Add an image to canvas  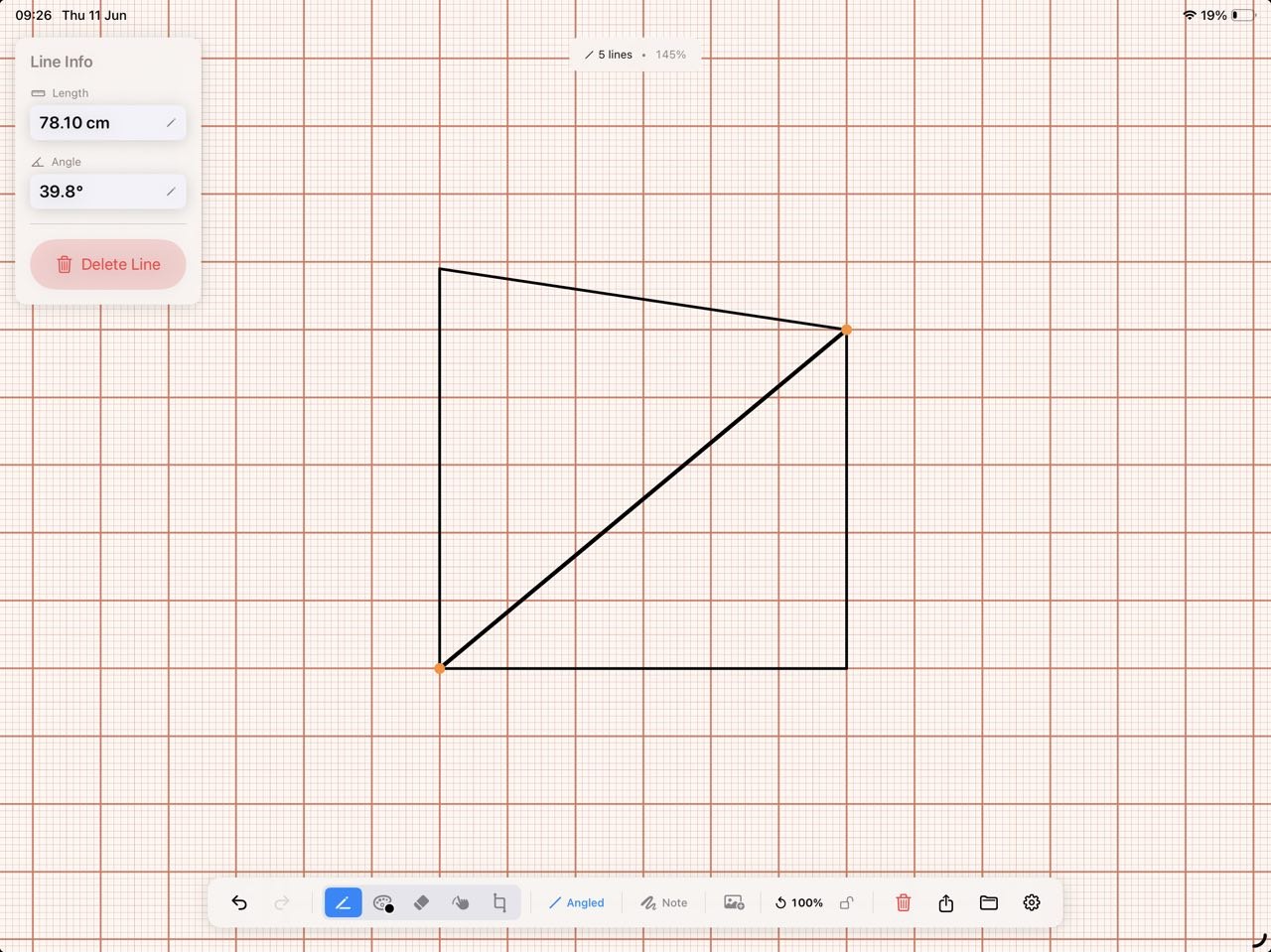coord(734,902)
